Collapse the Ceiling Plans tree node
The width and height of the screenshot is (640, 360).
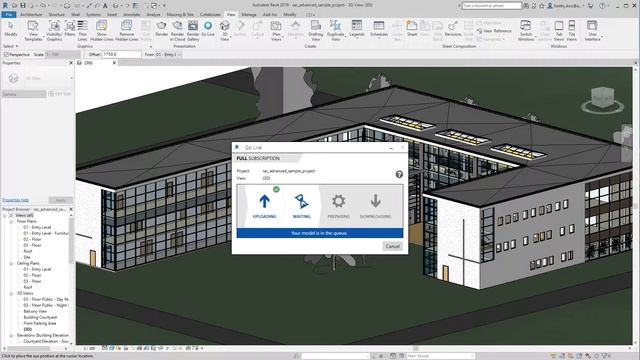(x=11, y=264)
